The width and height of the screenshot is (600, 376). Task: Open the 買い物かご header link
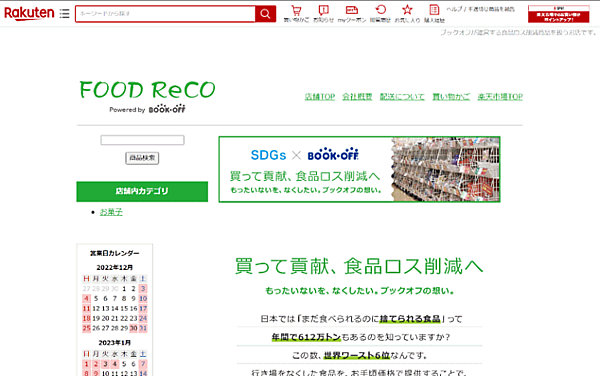tap(451, 97)
